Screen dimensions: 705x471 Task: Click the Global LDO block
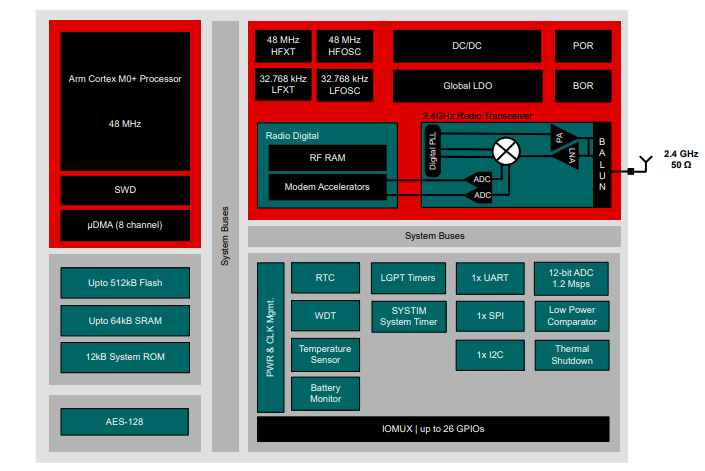click(x=468, y=86)
